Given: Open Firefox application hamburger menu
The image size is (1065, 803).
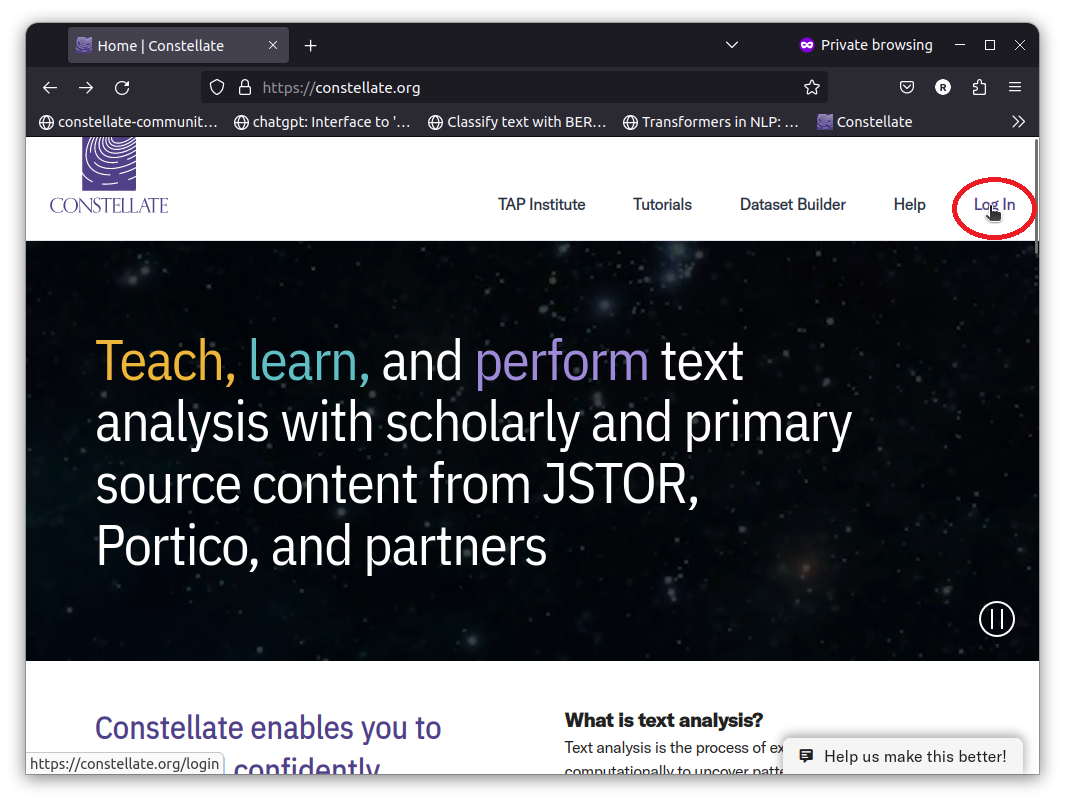Looking at the screenshot, I should [1015, 87].
